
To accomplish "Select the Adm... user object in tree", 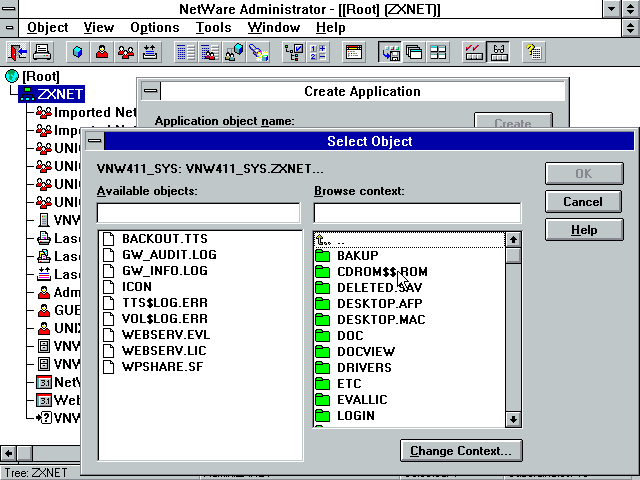I will [x=67, y=292].
